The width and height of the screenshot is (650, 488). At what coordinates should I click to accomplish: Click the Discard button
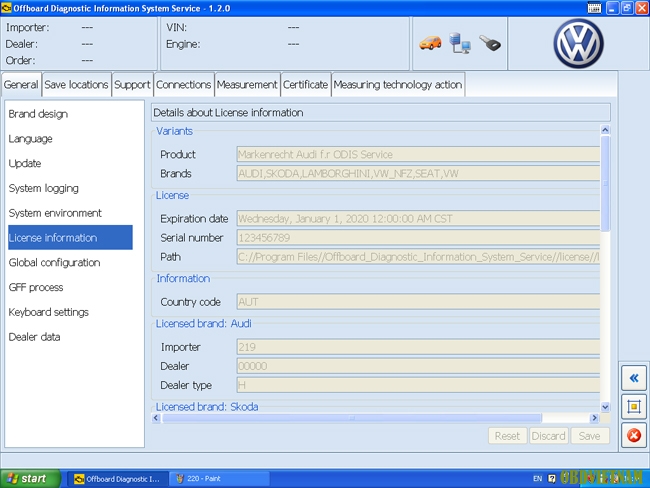pos(548,436)
